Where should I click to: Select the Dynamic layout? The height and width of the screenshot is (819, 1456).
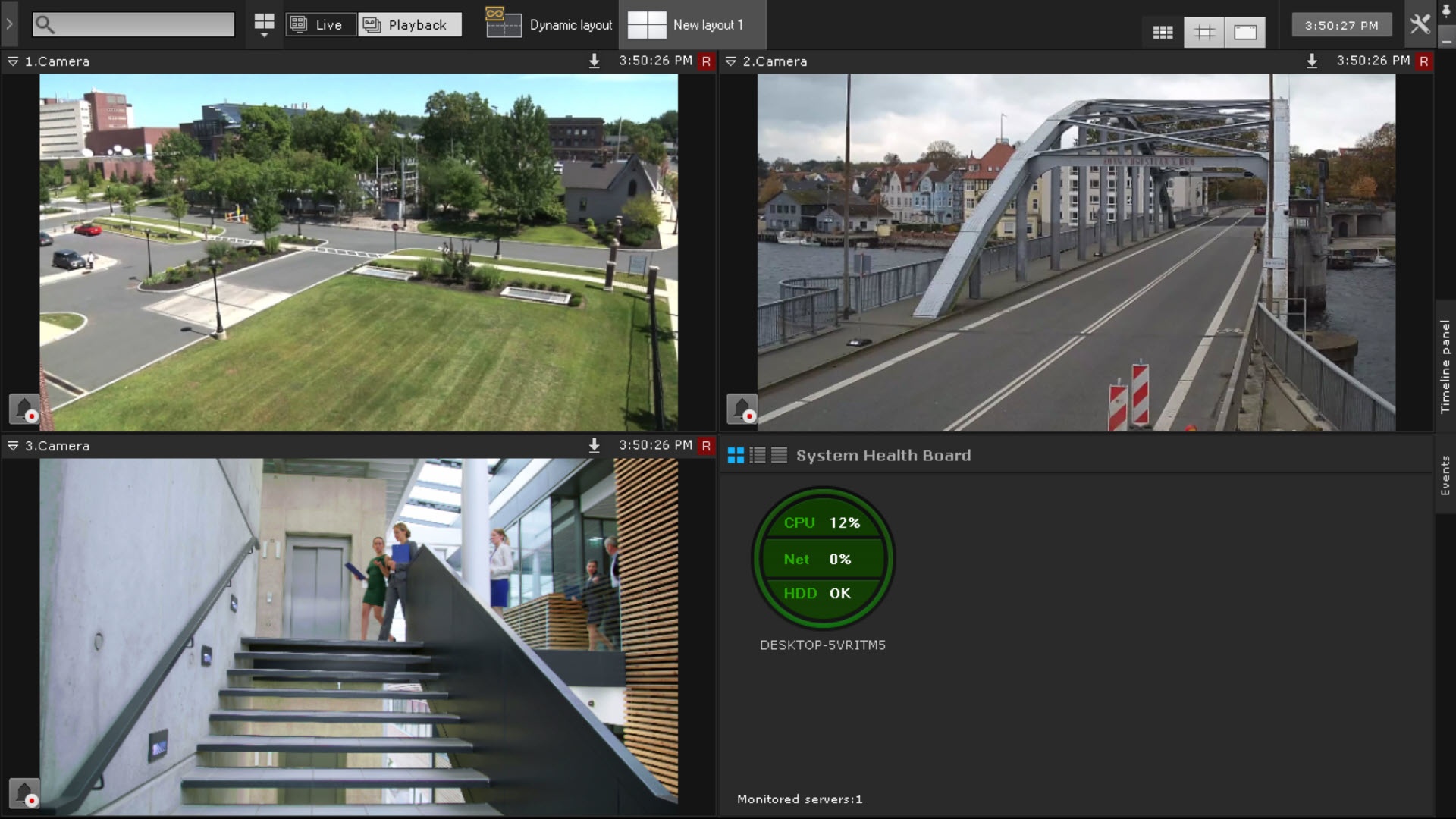pos(550,24)
